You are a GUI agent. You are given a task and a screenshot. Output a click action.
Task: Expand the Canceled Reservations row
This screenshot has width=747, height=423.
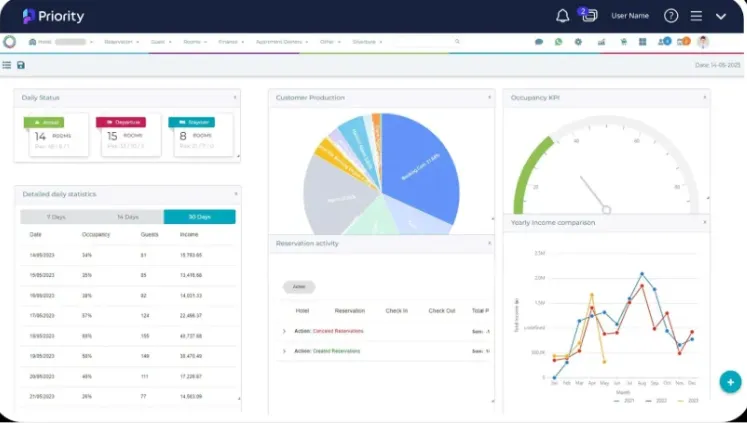pyautogui.click(x=284, y=330)
